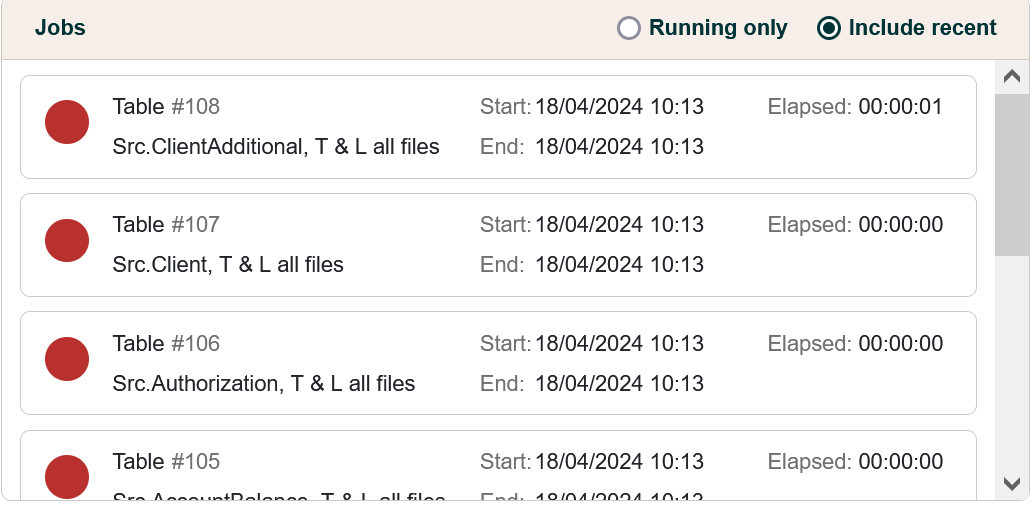Image resolution: width=1032 pixels, height=506 pixels.
Task: Click the end time of Table #106
Action: coord(619,383)
